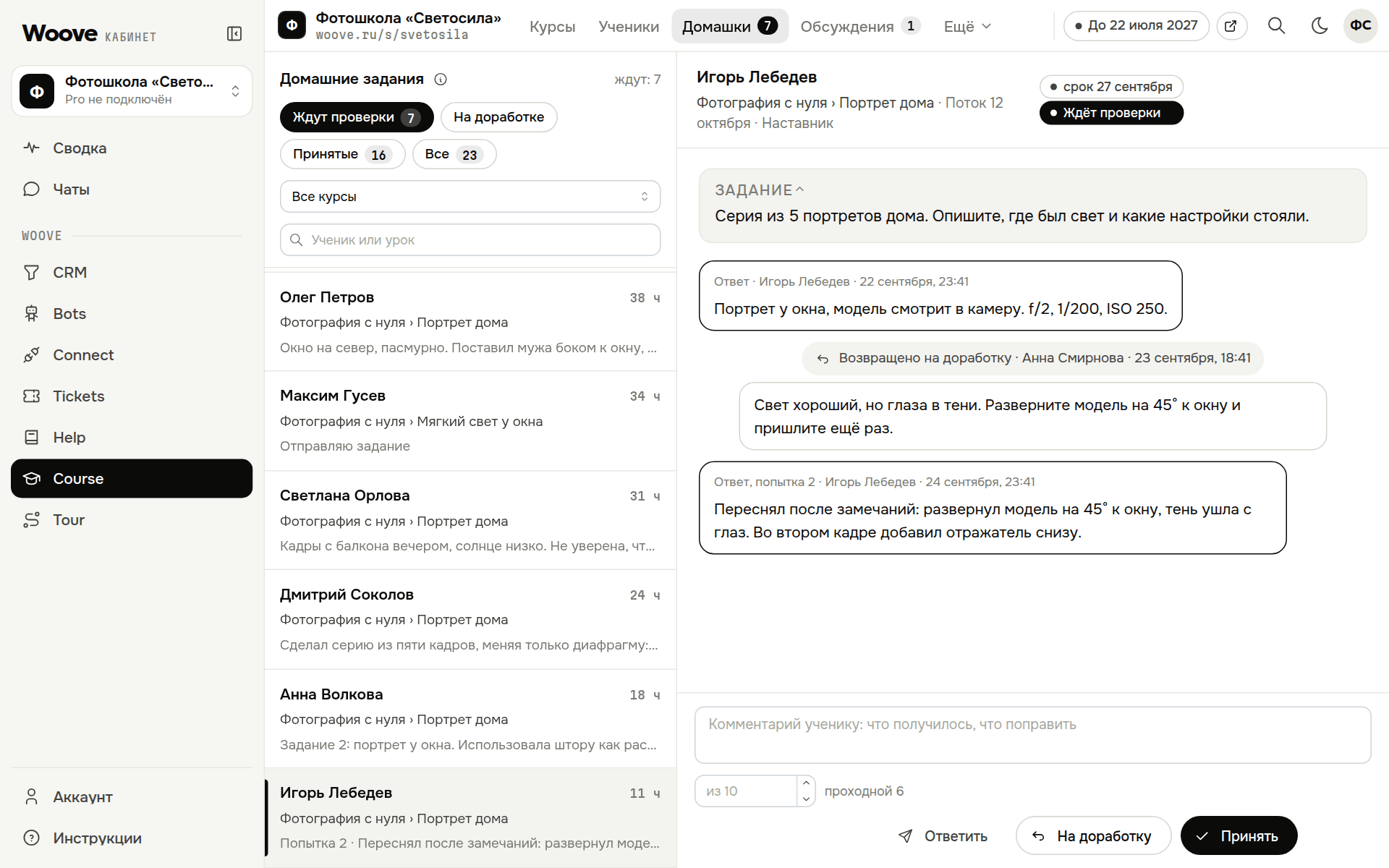The image size is (1389, 868).
Task: Collapse the sidebar panel icon
Action: click(234, 34)
